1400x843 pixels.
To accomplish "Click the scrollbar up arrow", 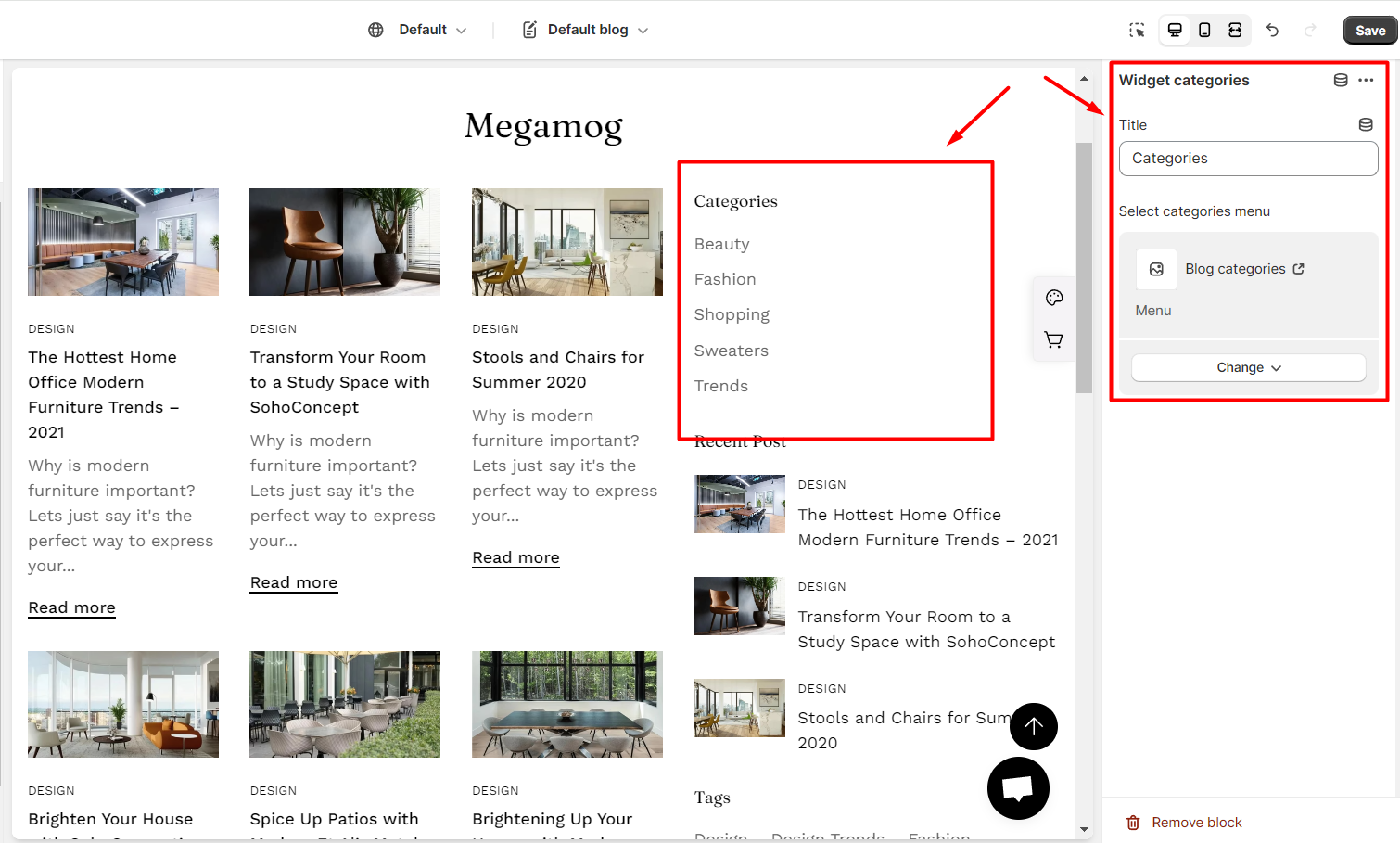I will [1084, 80].
